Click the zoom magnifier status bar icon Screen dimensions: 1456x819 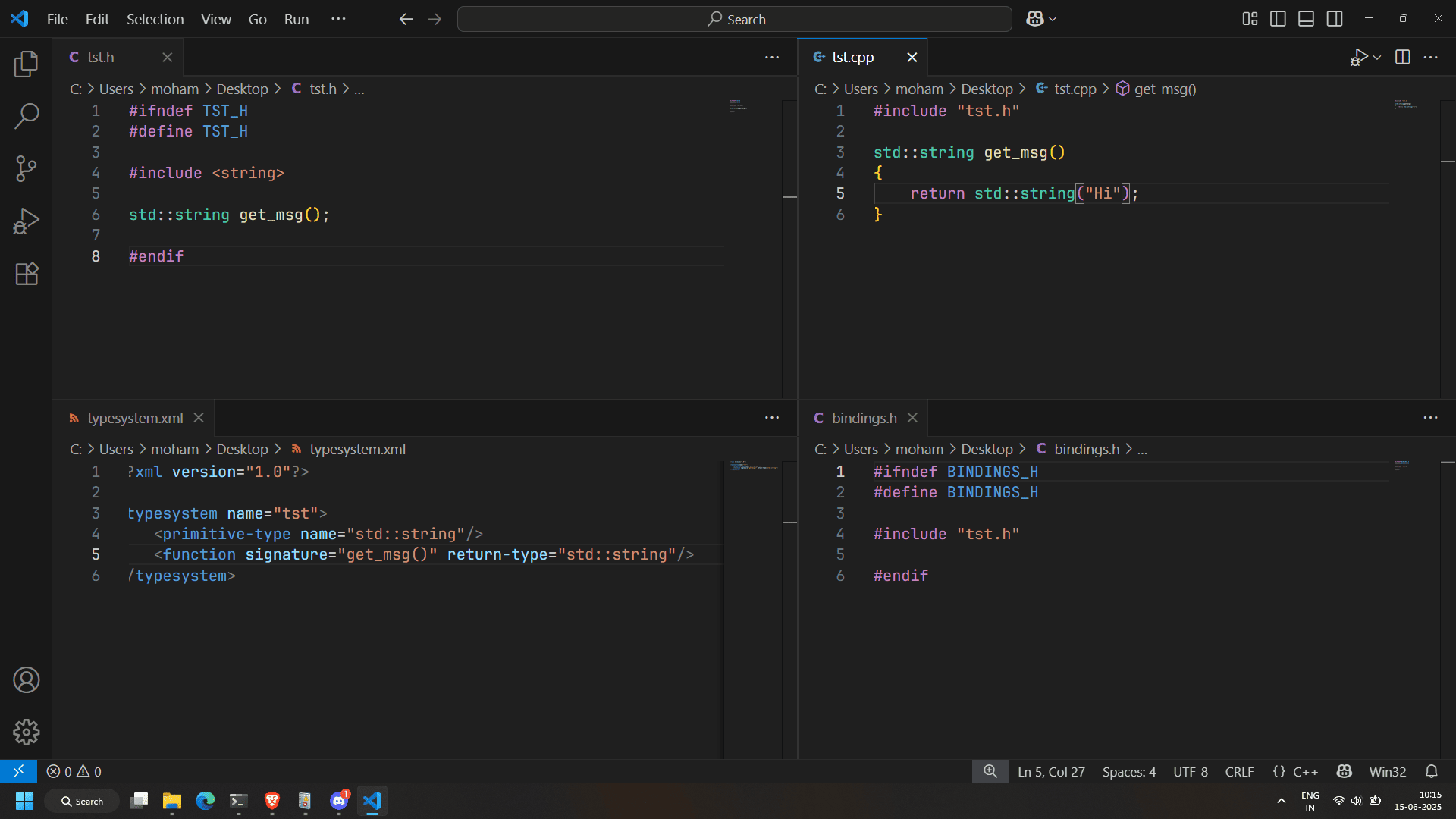[x=990, y=771]
